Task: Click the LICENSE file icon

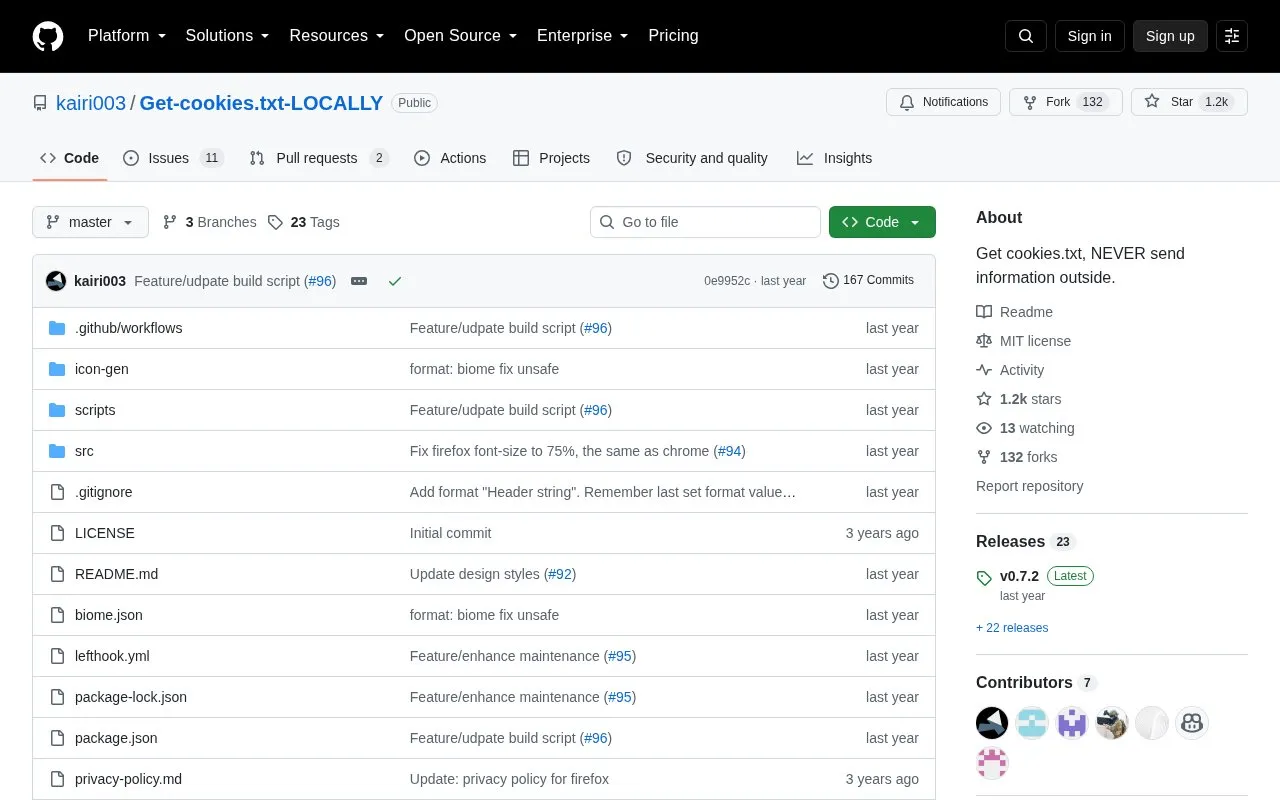Action: [x=57, y=533]
